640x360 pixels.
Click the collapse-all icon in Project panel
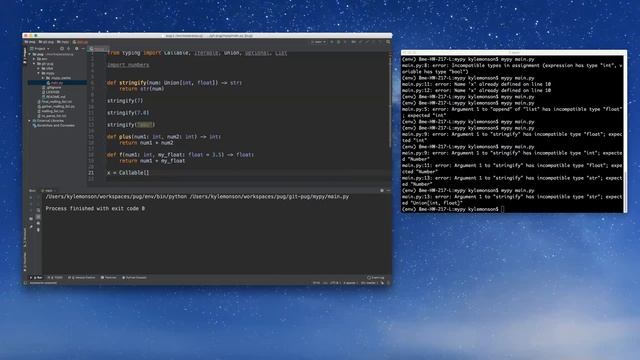pos(69,49)
